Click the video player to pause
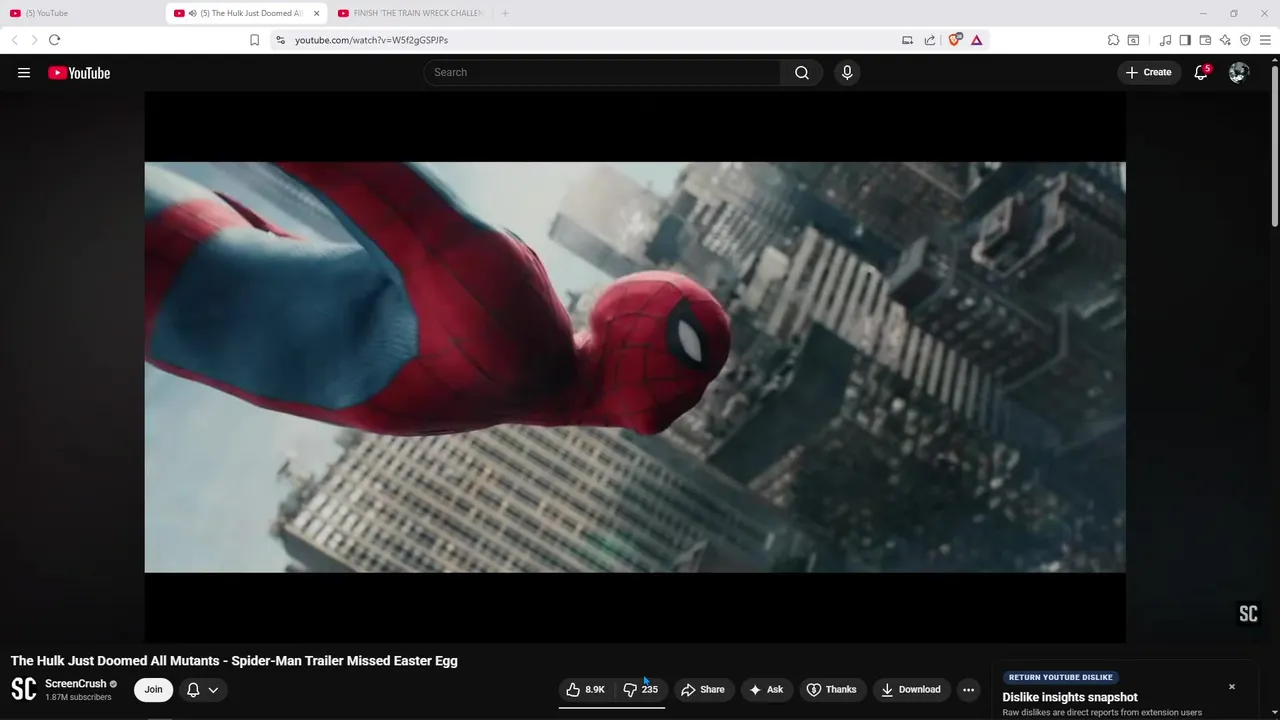The height and width of the screenshot is (720, 1280). (635, 367)
